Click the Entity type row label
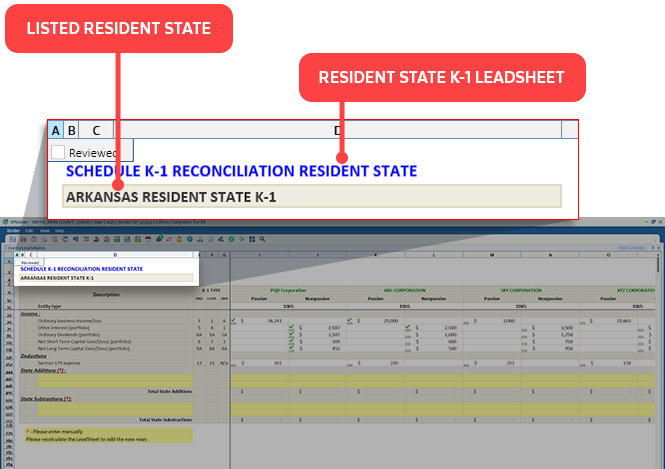 (50, 306)
